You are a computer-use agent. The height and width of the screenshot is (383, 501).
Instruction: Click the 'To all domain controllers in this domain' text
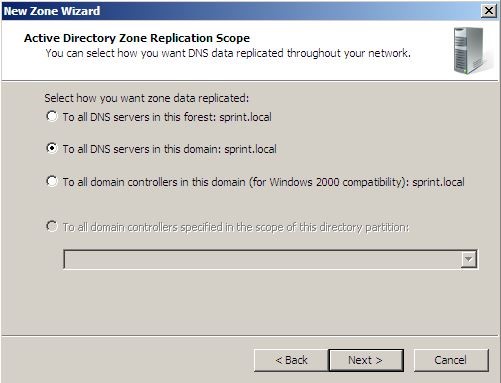(154, 182)
